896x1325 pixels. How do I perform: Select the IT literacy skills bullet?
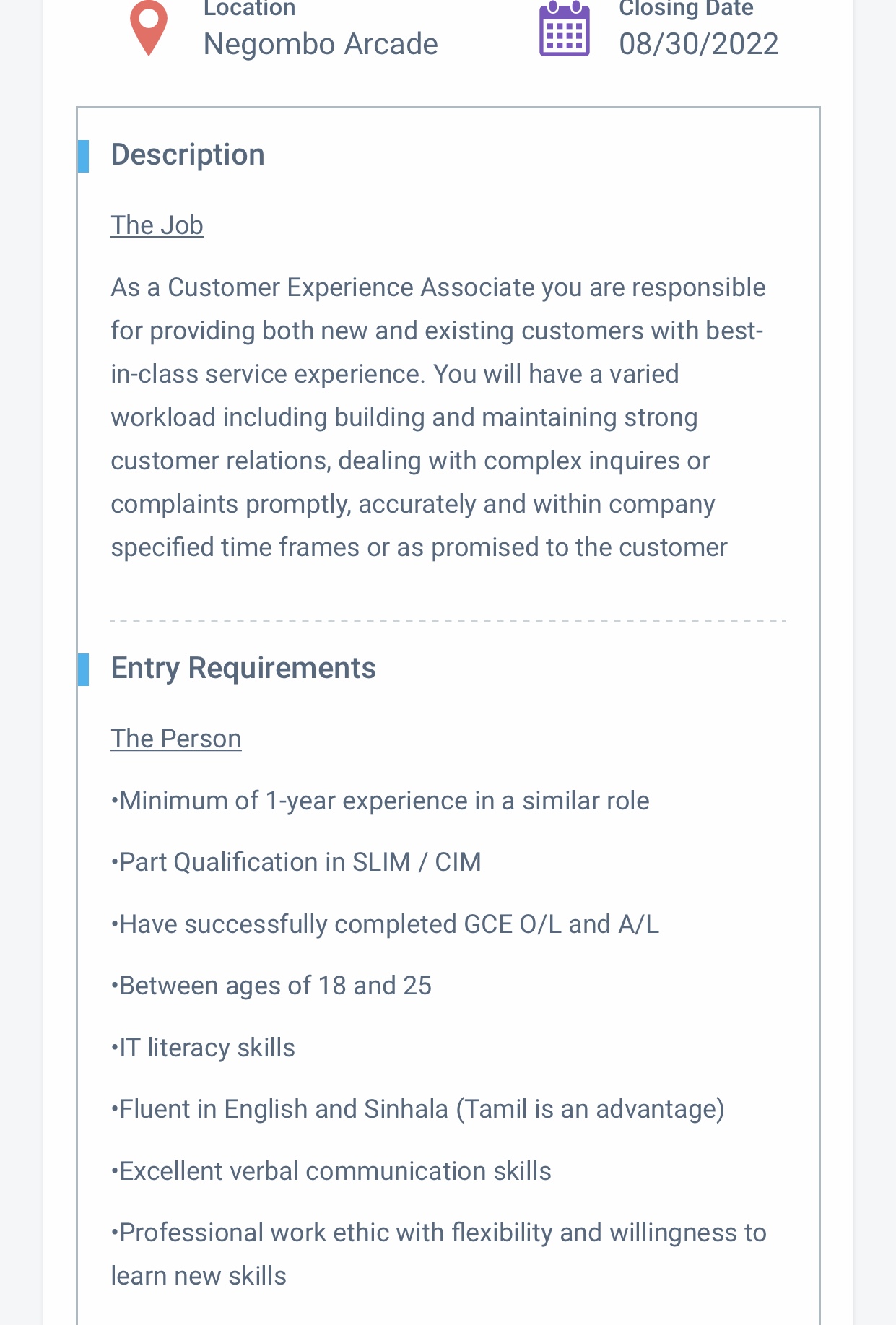tap(203, 1048)
